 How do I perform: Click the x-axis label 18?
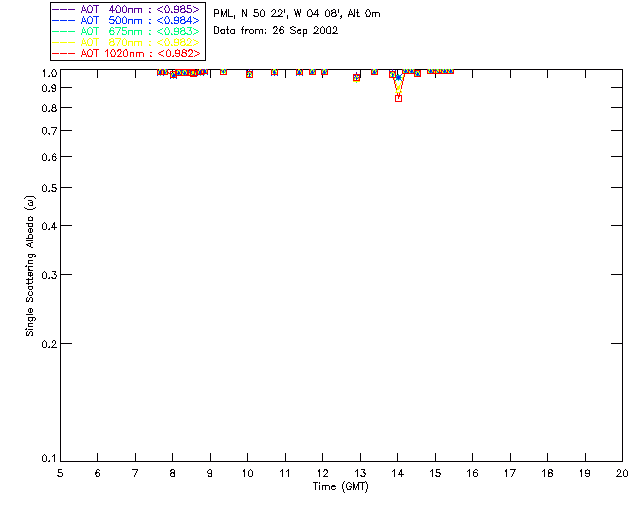point(547,473)
